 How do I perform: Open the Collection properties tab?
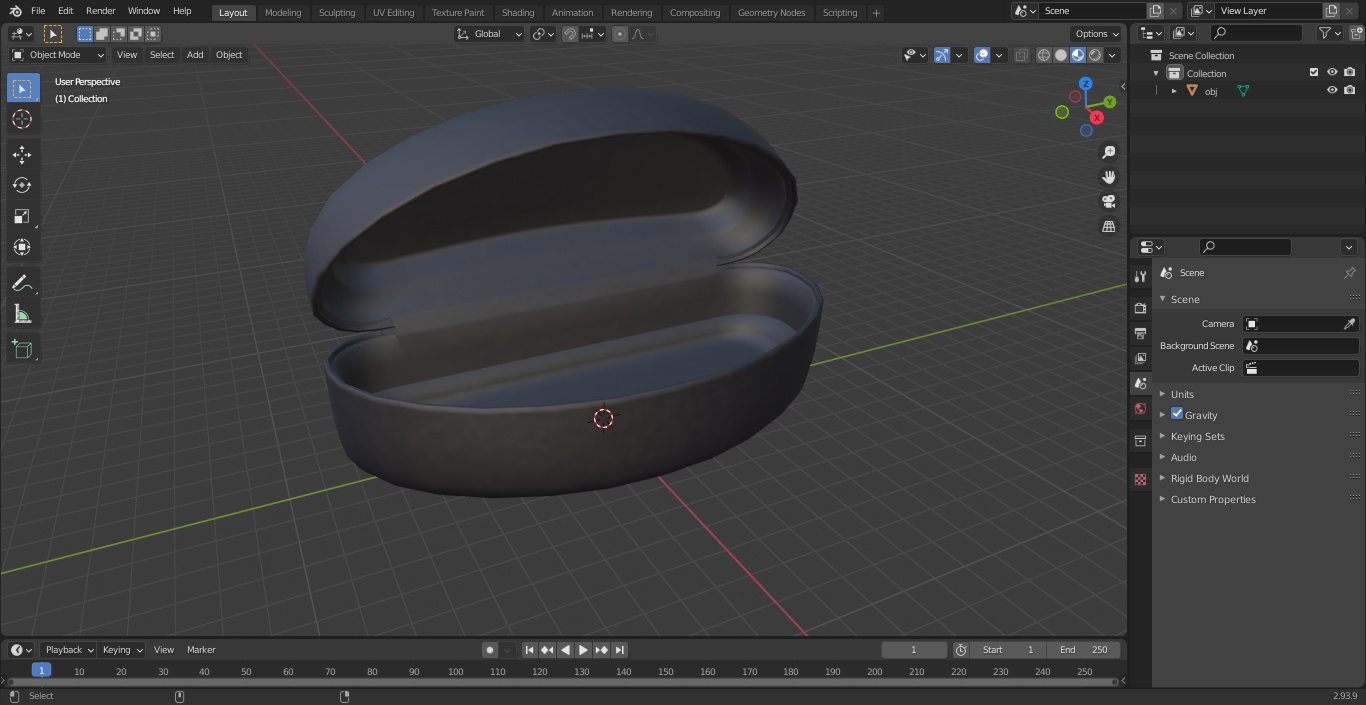point(1140,441)
